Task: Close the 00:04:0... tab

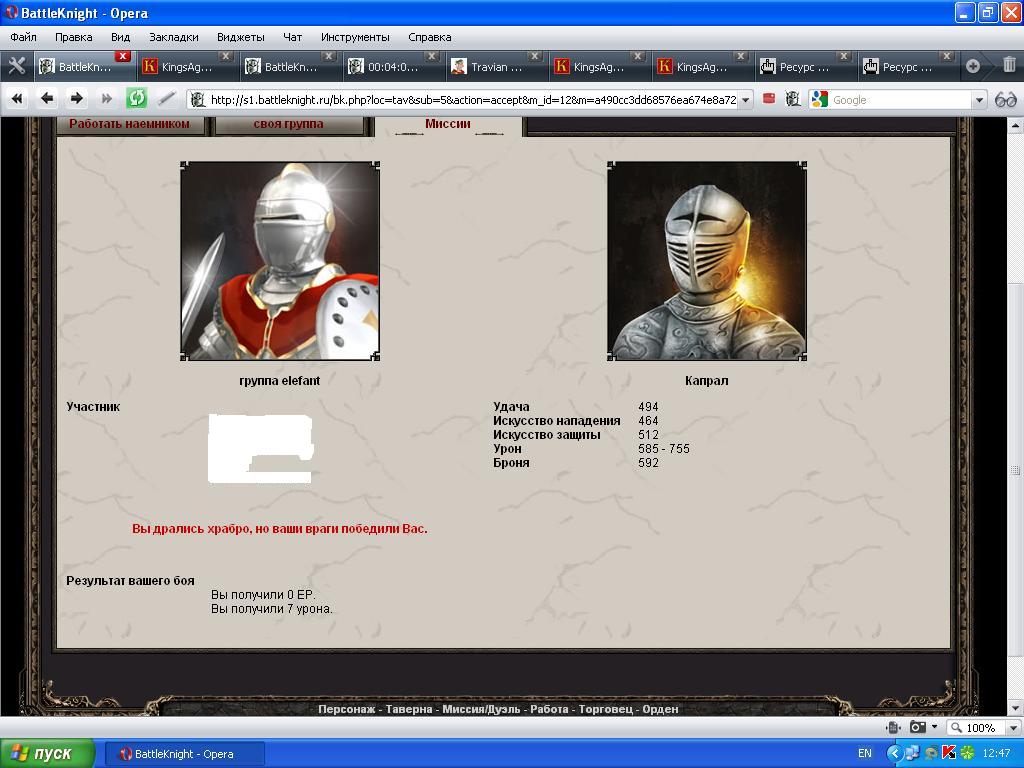Action: pyautogui.click(x=431, y=56)
